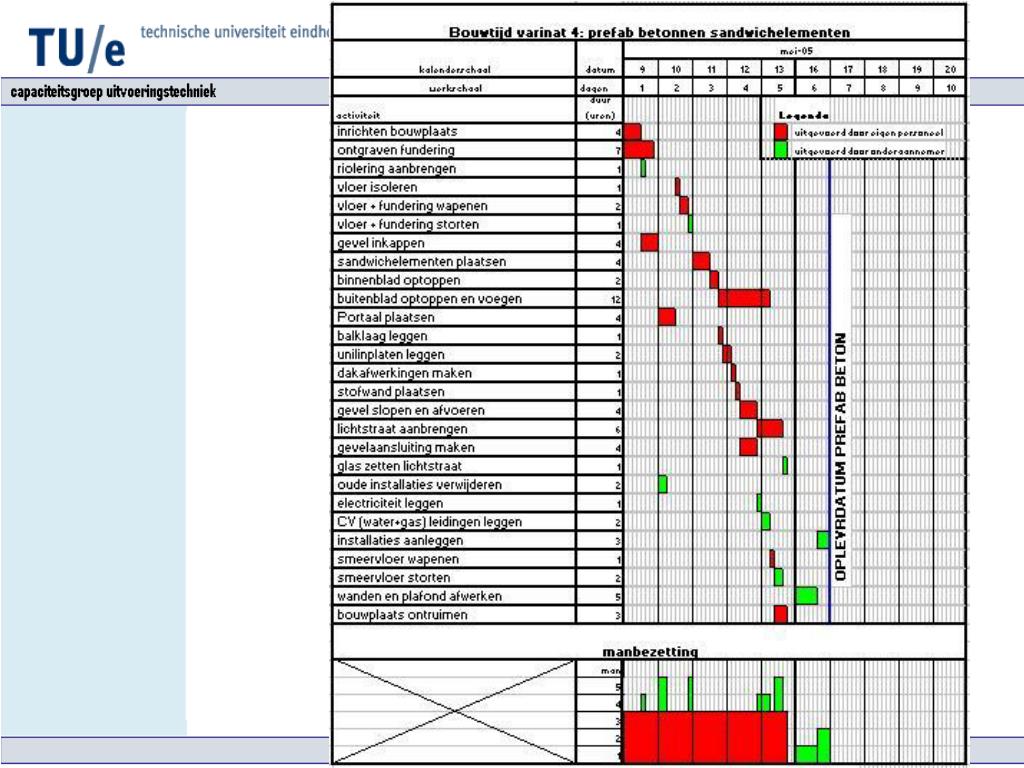Image resolution: width=1024 pixels, height=768 pixels.
Task: Select the red bar for inrichten bouwplaats
Action: click(632, 132)
